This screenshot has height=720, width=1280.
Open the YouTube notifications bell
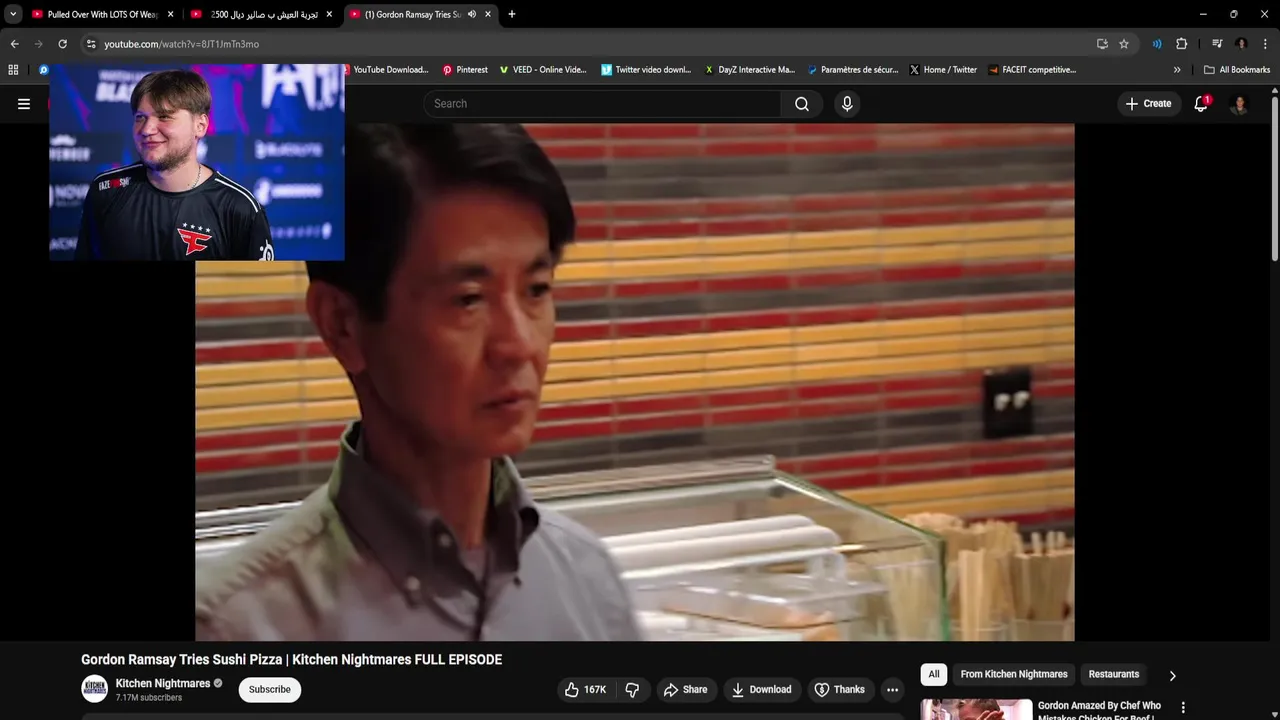pos(1201,104)
